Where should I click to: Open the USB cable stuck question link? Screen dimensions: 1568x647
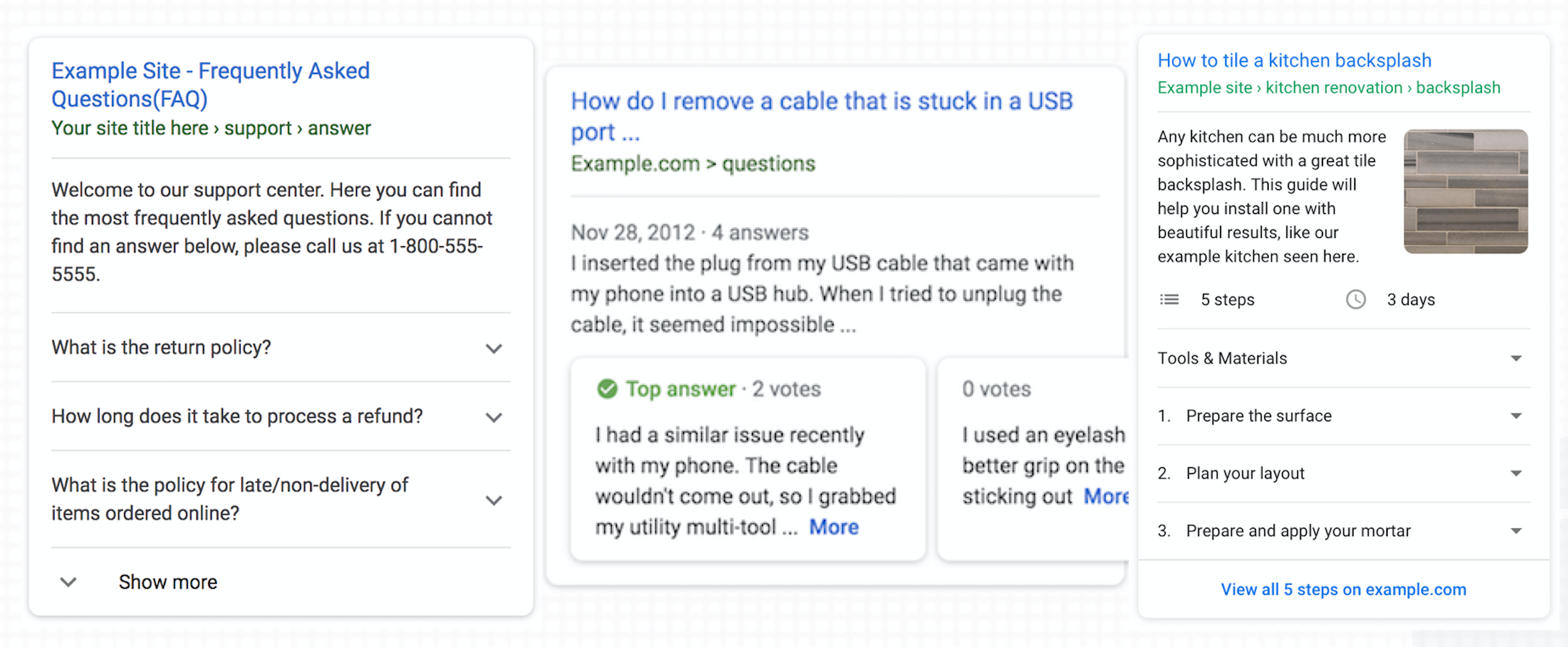(821, 116)
